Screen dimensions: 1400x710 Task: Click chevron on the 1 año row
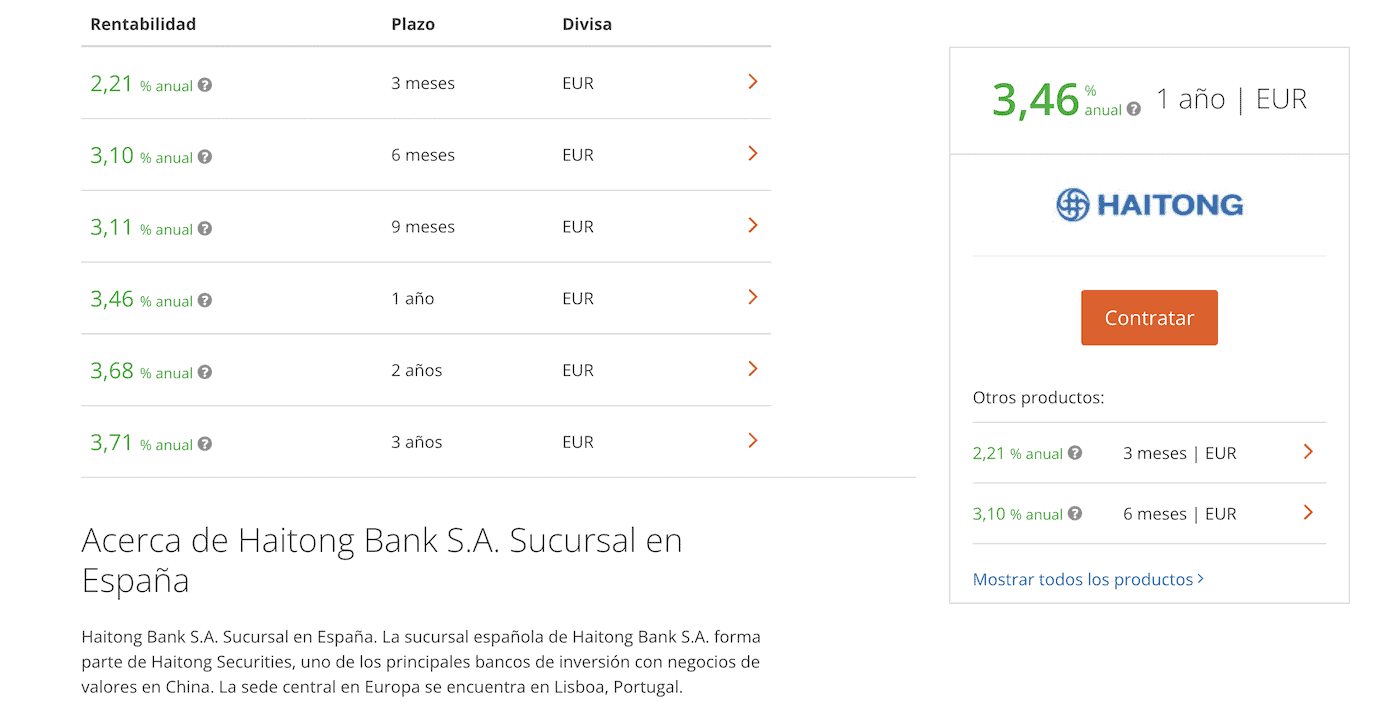click(x=753, y=298)
